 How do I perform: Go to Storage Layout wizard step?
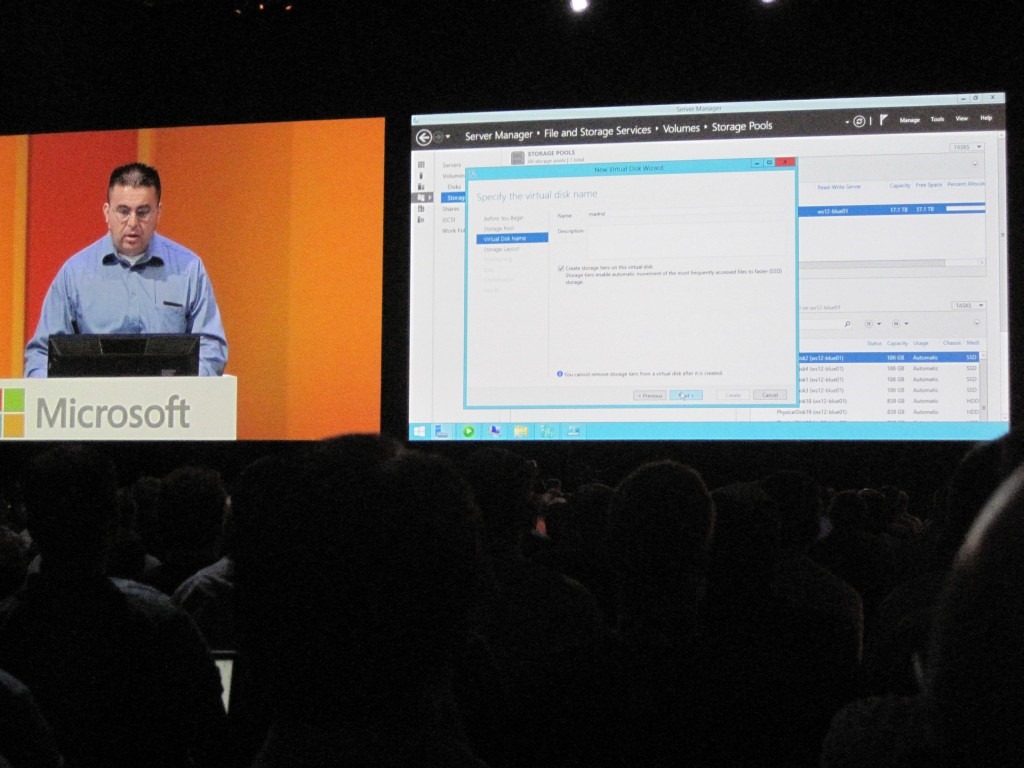tap(502, 249)
